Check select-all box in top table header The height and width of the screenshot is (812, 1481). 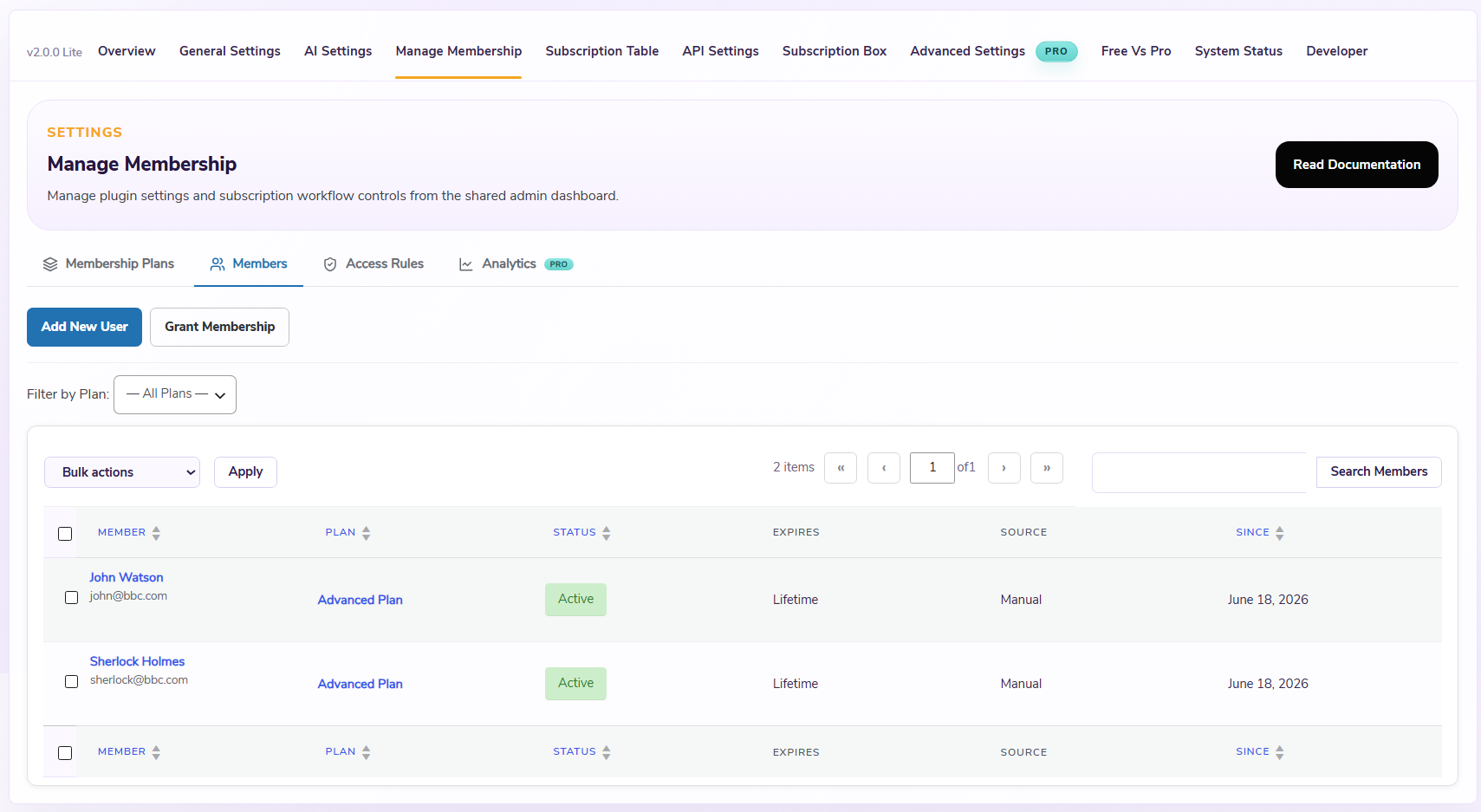[x=65, y=534]
